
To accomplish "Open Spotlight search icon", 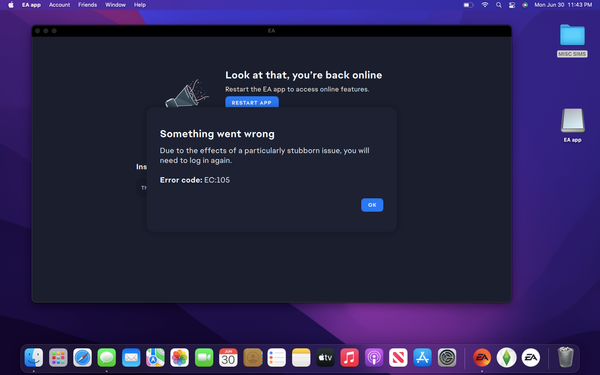I will tap(499, 5).
